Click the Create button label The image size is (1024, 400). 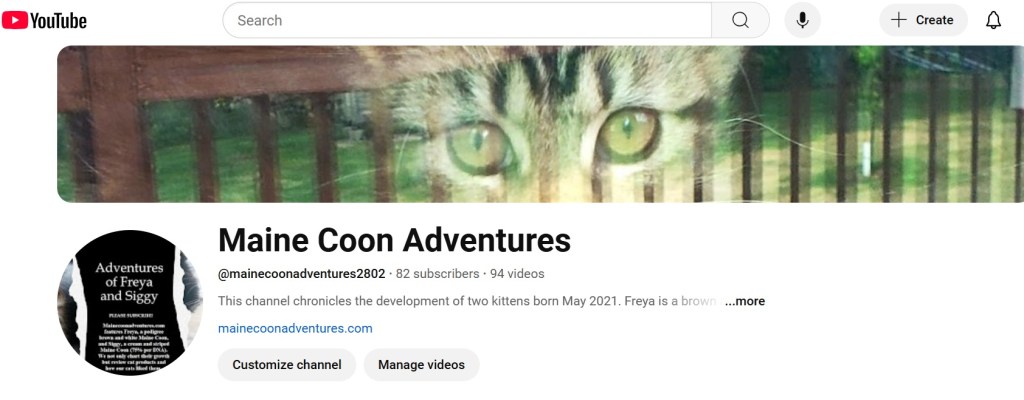pyautogui.click(x=935, y=20)
